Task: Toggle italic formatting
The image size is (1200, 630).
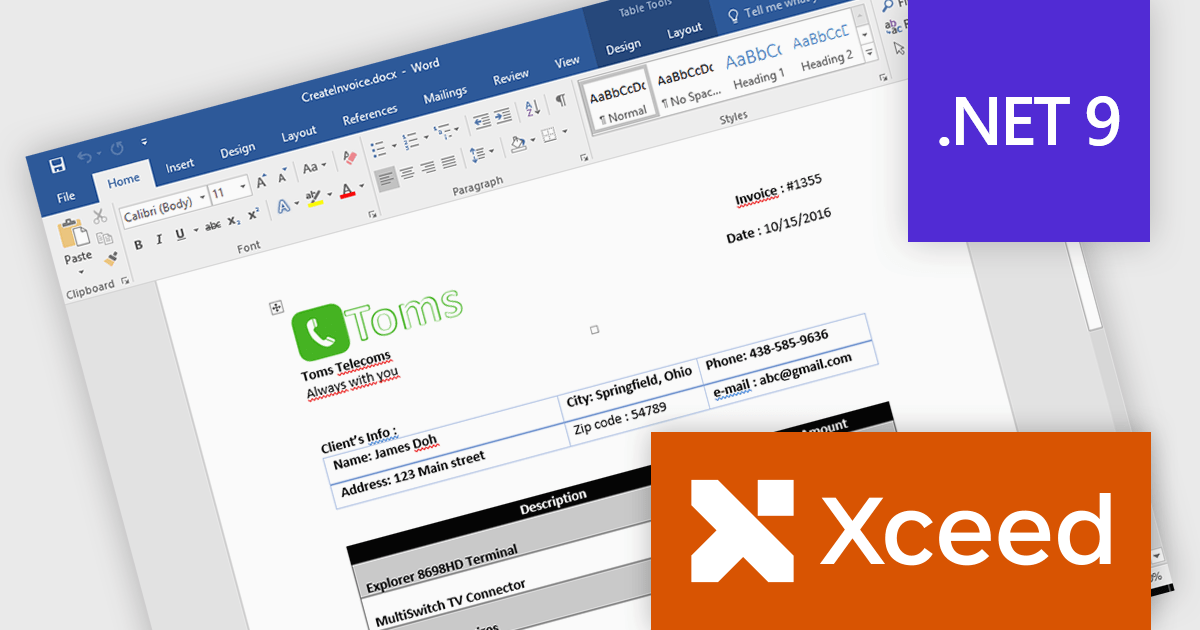Action: (x=159, y=239)
